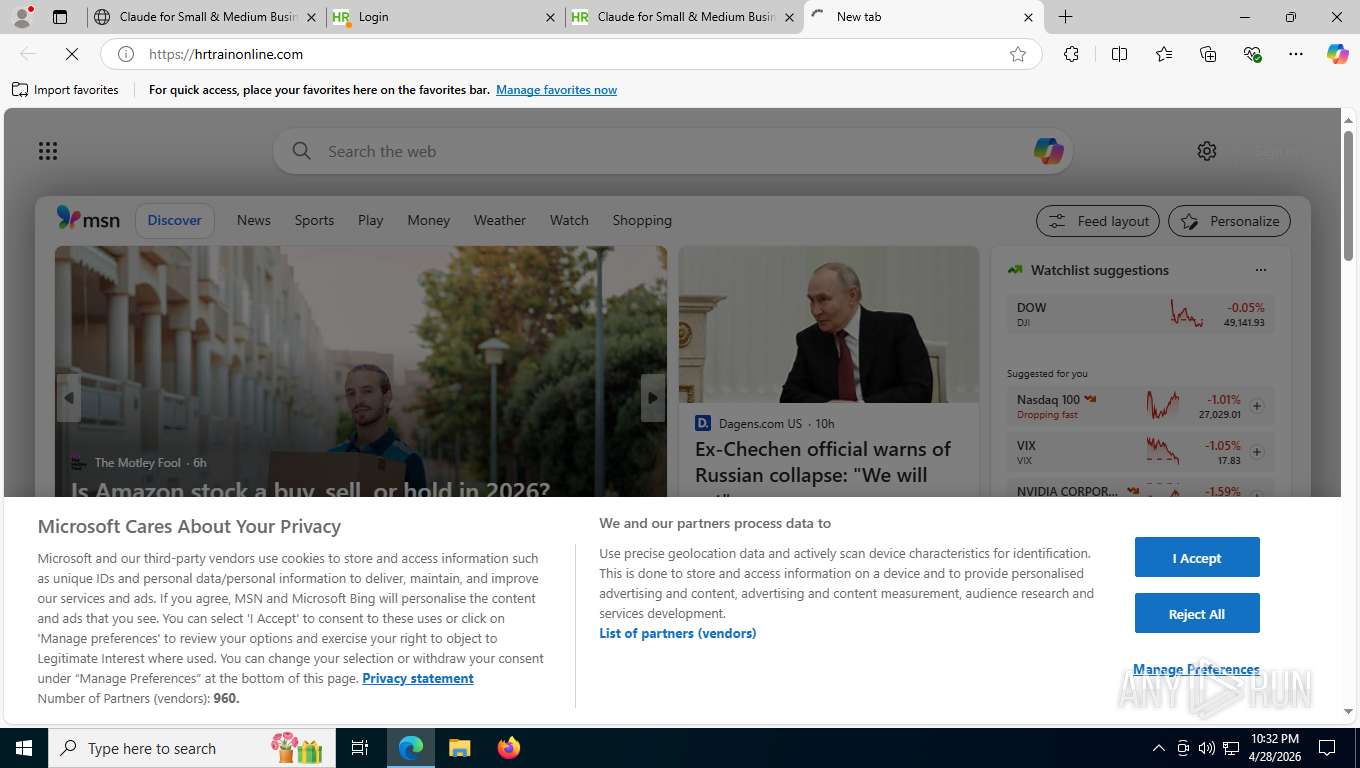This screenshot has height=768, width=1360.
Task: Click the Copilot icon in search box
Action: (x=1048, y=151)
